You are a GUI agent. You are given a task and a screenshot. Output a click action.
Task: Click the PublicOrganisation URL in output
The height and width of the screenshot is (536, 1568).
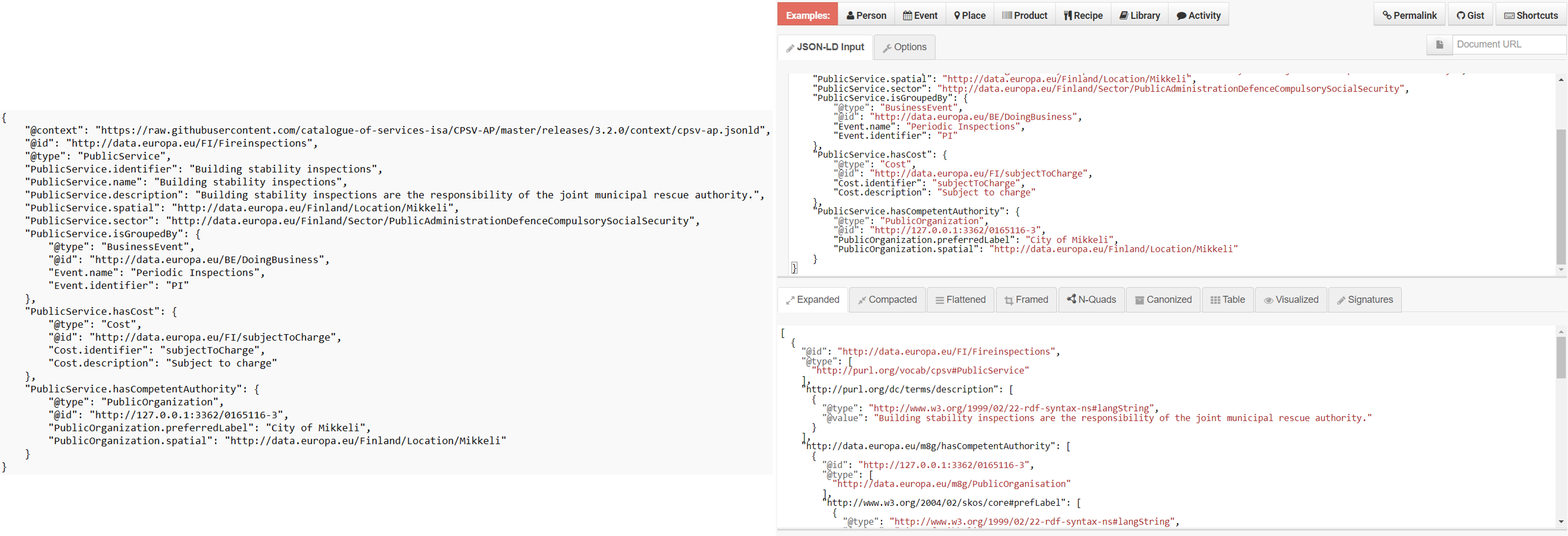(951, 484)
